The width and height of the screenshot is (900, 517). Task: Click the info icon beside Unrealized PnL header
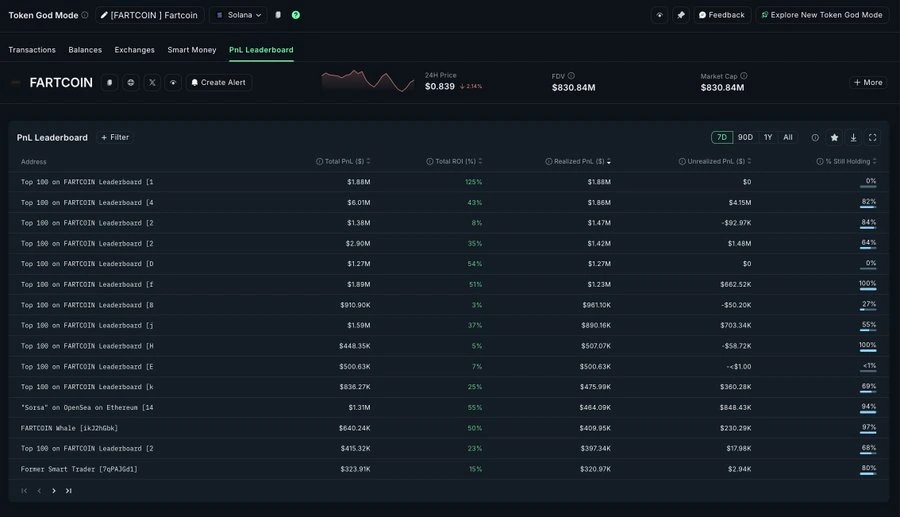(682, 161)
